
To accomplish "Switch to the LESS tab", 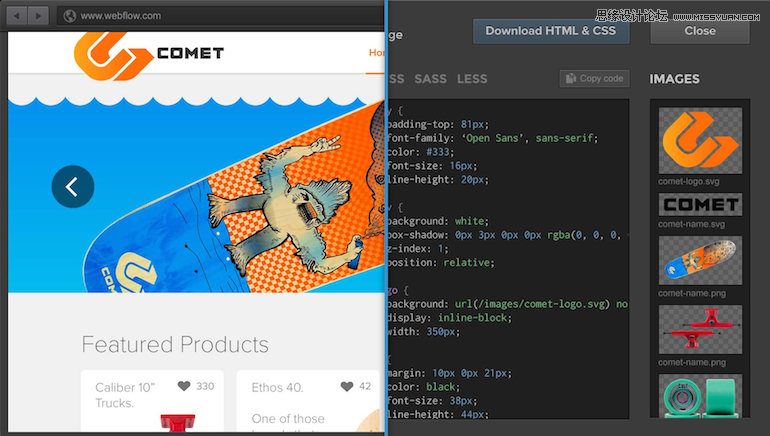I will click(x=472, y=79).
